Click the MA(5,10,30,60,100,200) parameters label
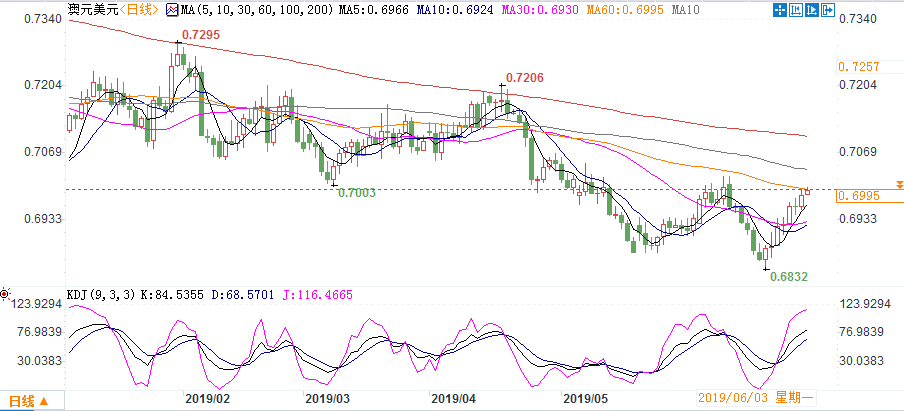Viewport: 904px width, 411px height. 241,10
